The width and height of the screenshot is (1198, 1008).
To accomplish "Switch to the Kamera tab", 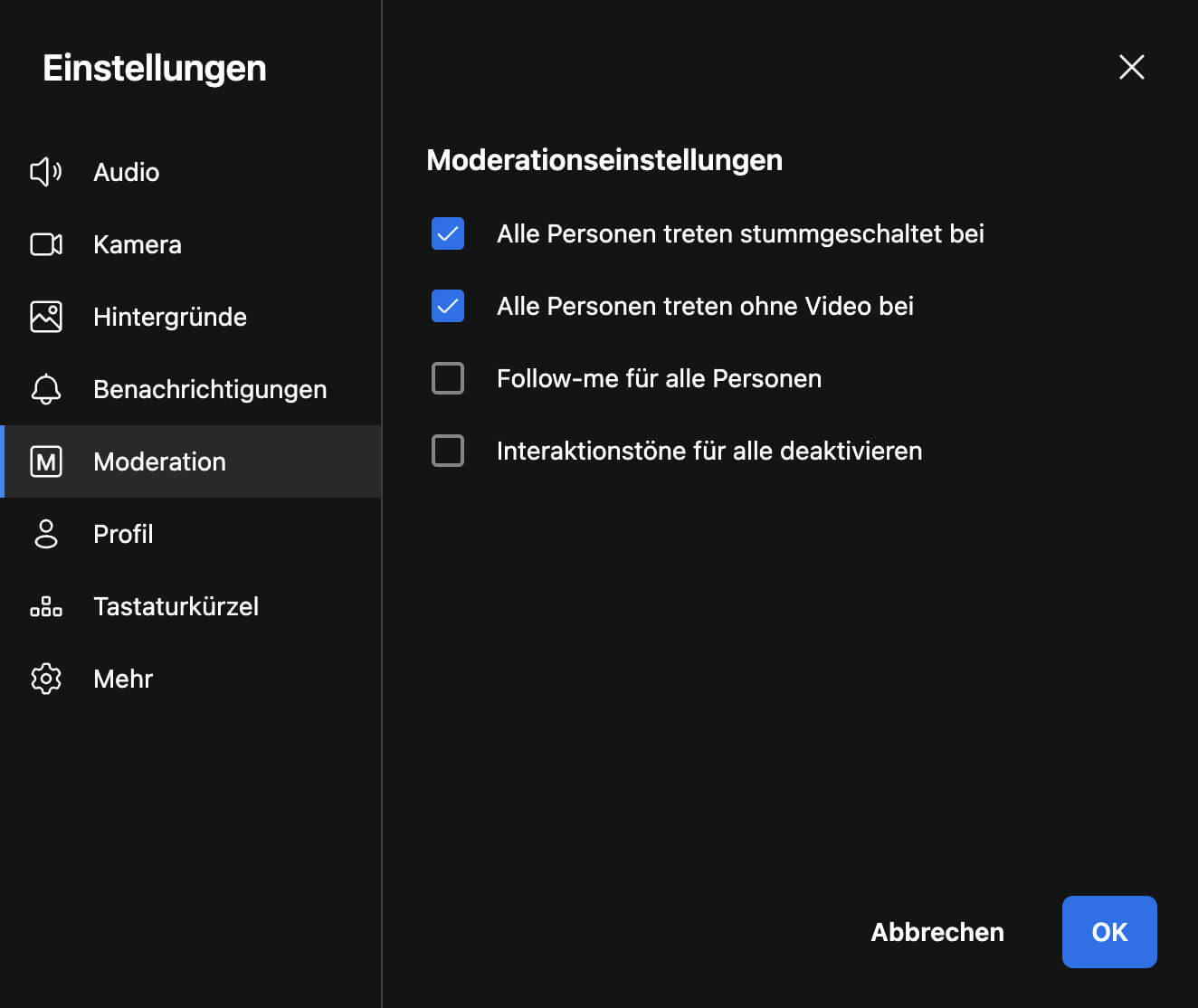I will 191,244.
